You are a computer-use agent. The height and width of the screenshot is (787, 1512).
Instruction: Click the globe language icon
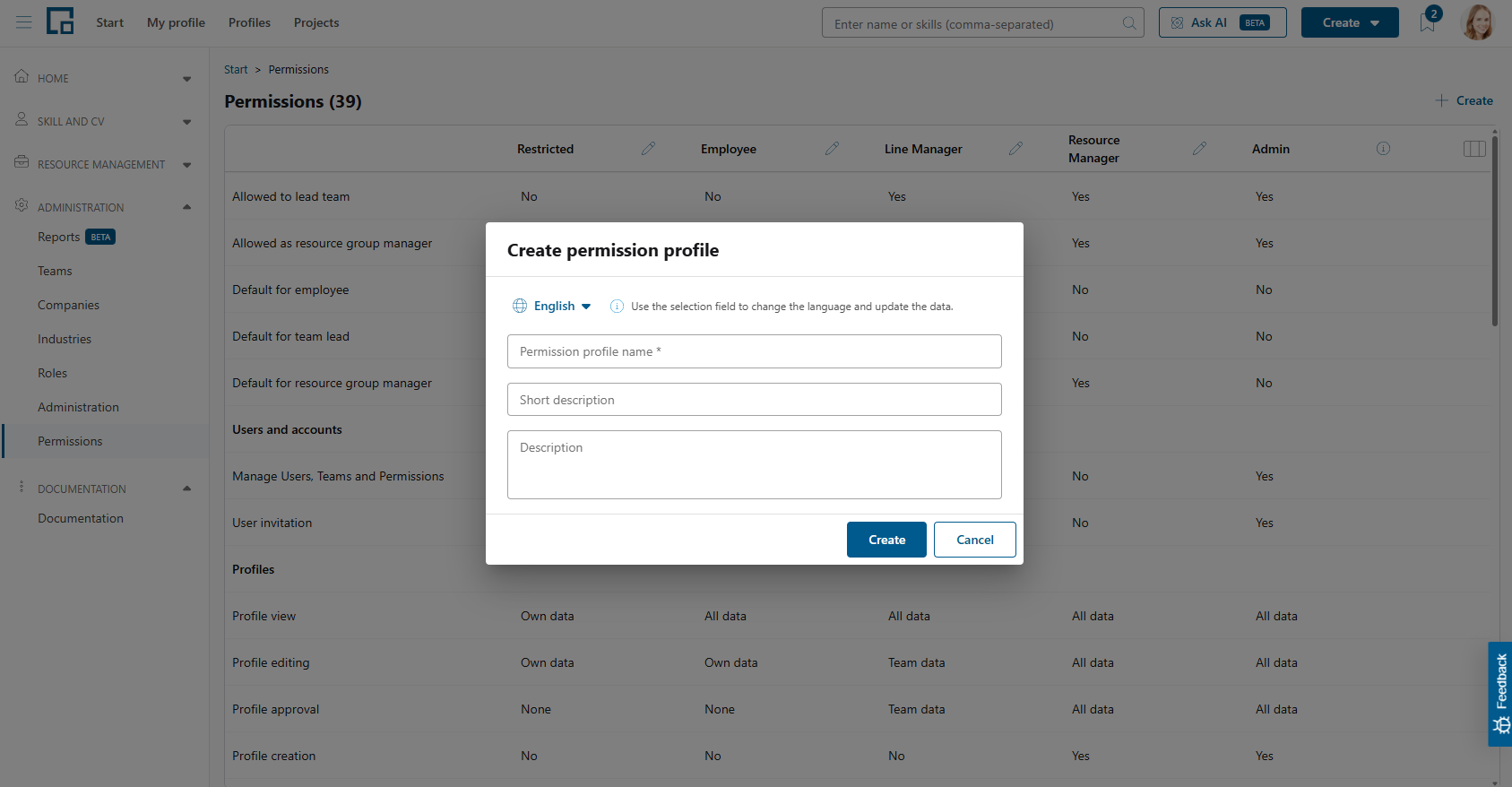click(520, 306)
